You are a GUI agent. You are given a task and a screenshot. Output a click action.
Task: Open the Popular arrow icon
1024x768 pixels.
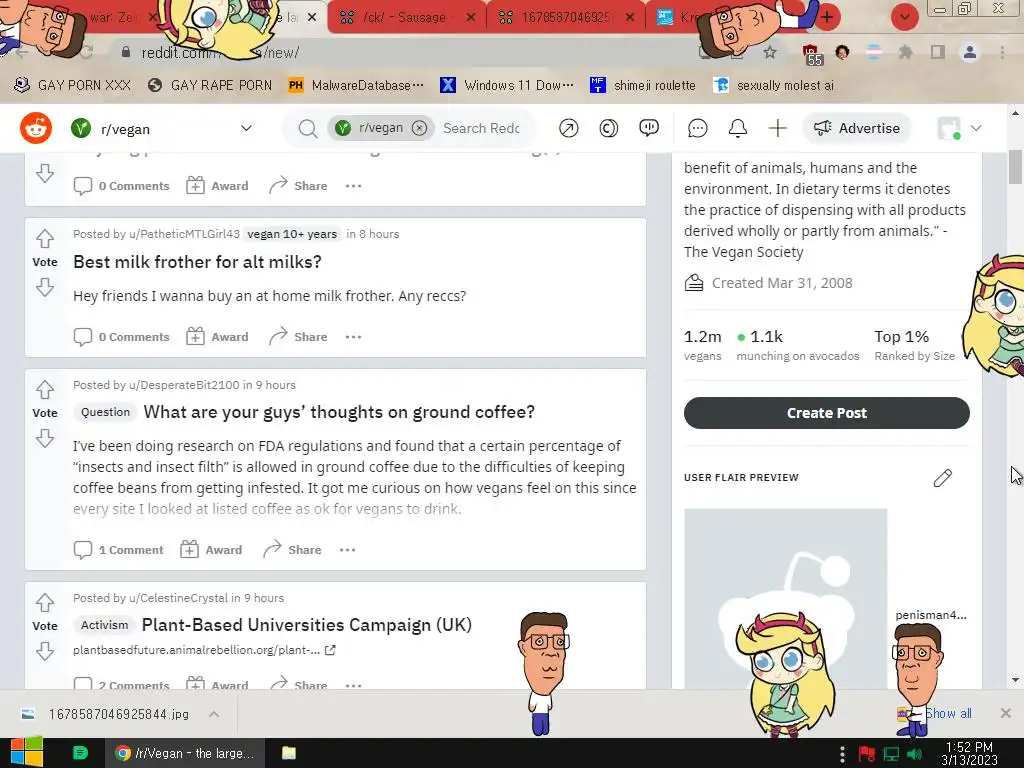[x=568, y=128]
